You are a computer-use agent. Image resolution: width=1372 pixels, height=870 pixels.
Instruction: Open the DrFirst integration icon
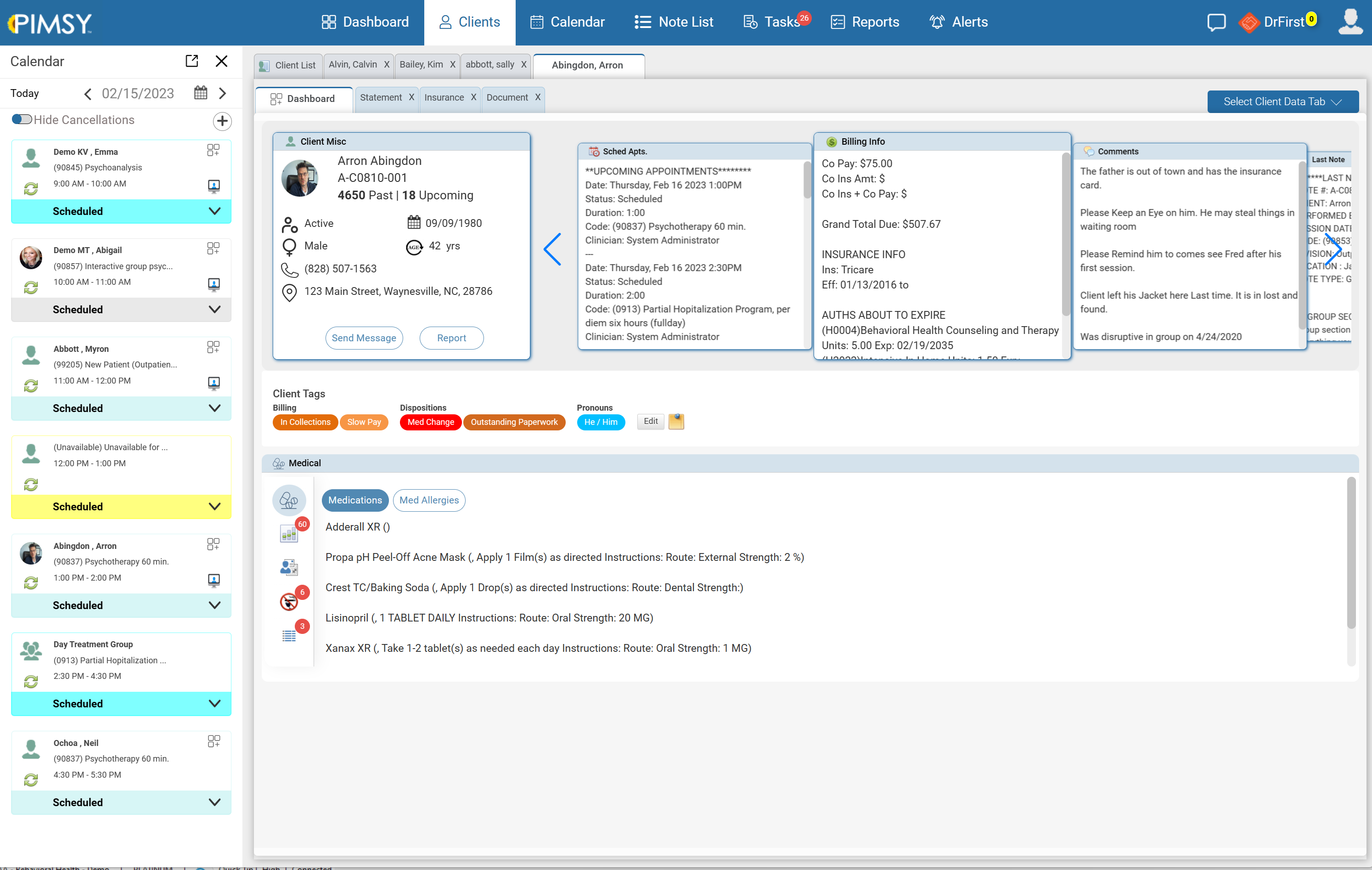point(1249,22)
